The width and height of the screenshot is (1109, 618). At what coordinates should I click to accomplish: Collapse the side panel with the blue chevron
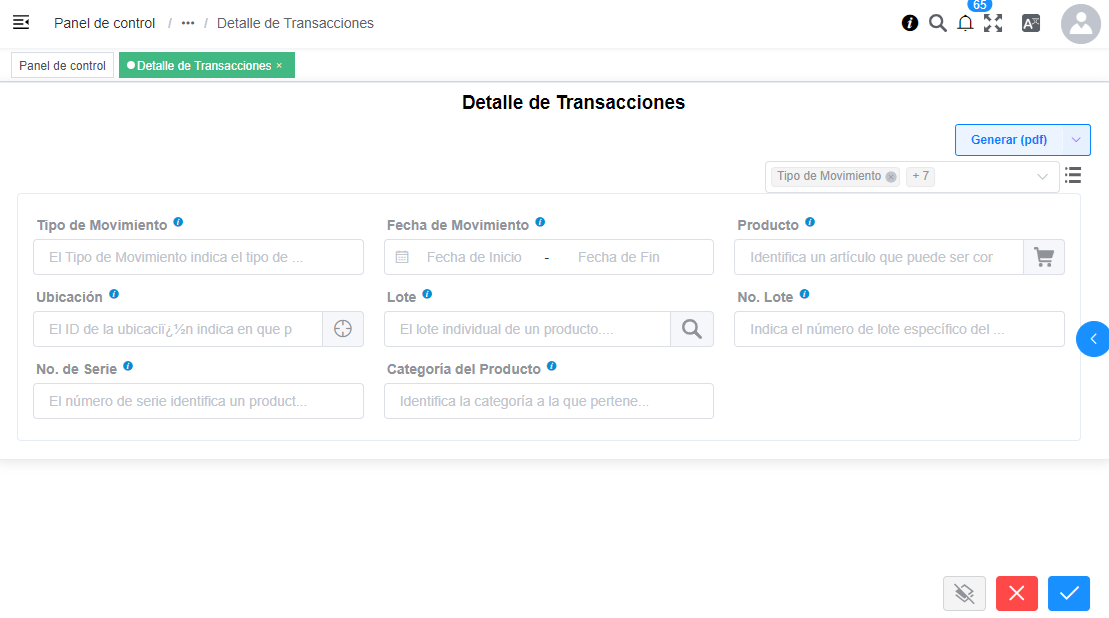pos(1093,339)
